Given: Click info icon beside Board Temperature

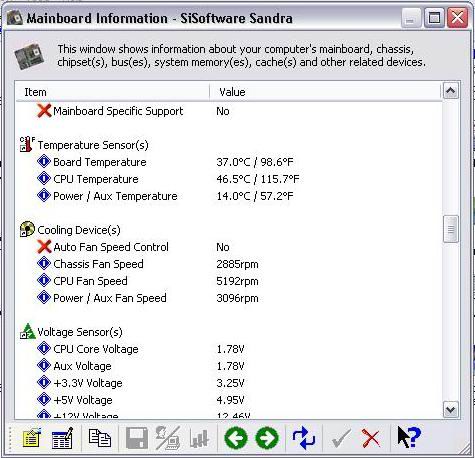Looking at the screenshot, I should tap(44, 162).
